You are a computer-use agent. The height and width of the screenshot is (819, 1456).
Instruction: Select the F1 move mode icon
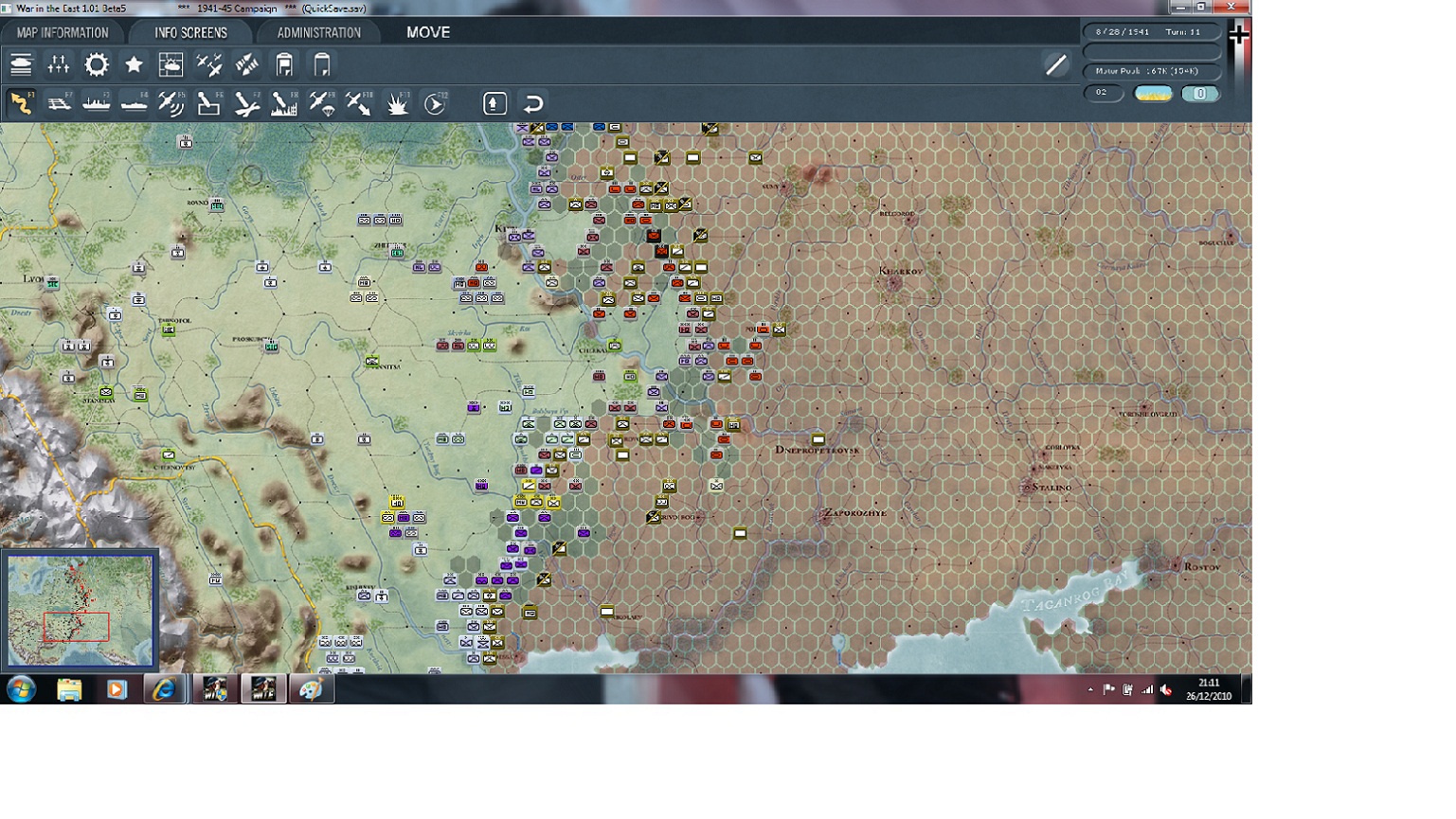[21, 103]
